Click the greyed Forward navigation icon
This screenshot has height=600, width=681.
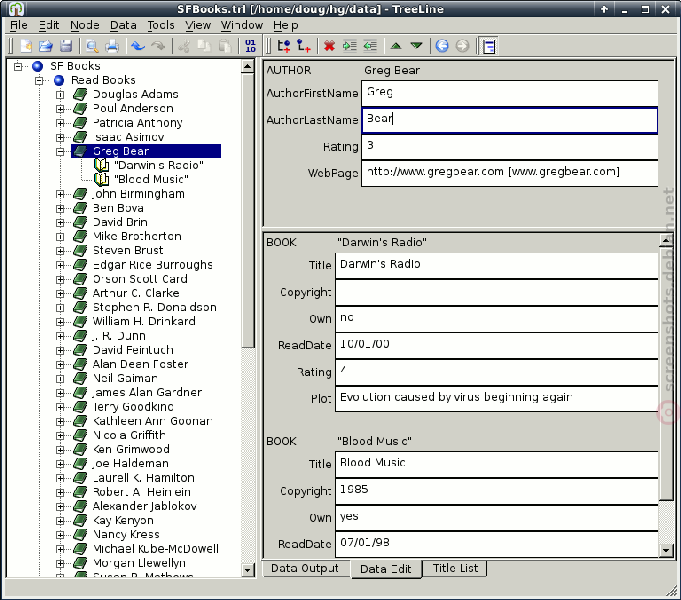[x=462, y=46]
